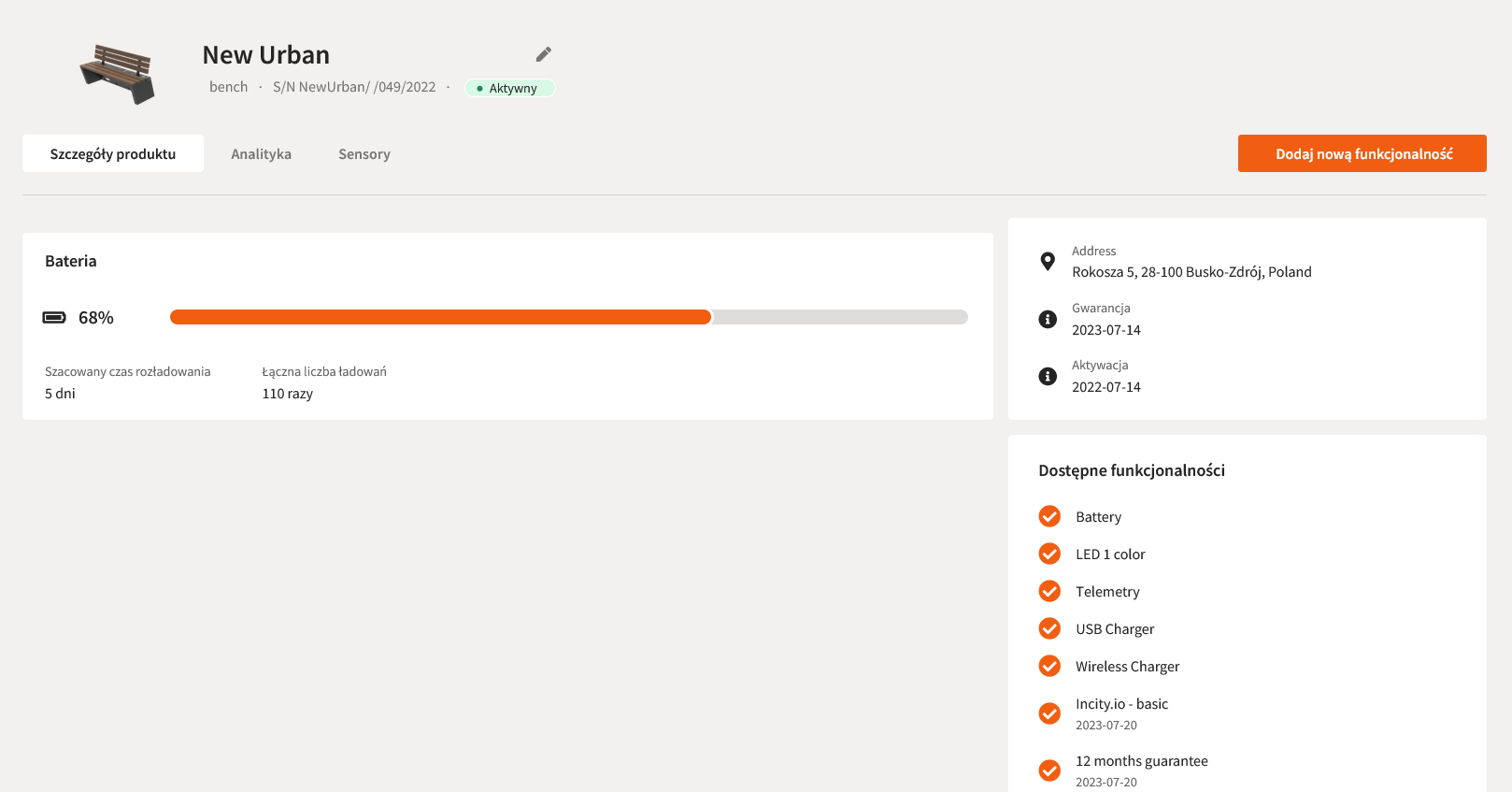This screenshot has height=792, width=1512.
Task: Click the battery icon next to 68%
Action: point(54,318)
